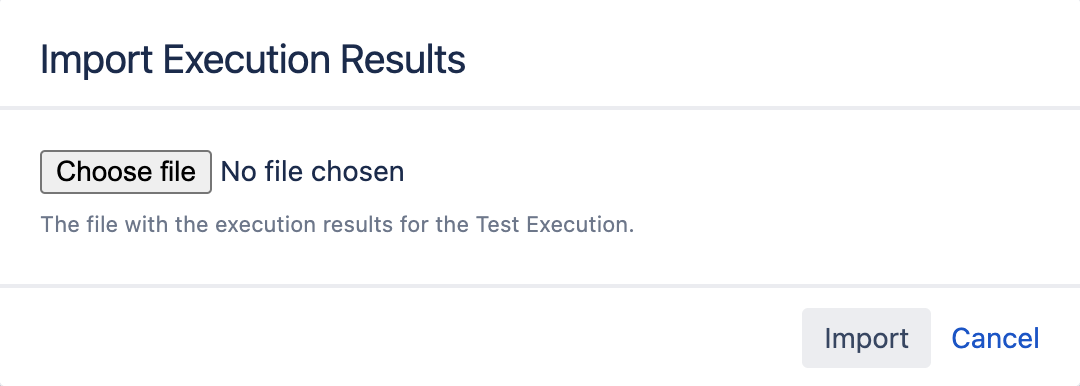Submit the dialog using Import
The height and width of the screenshot is (386, 1080).
tap(866, 338)
